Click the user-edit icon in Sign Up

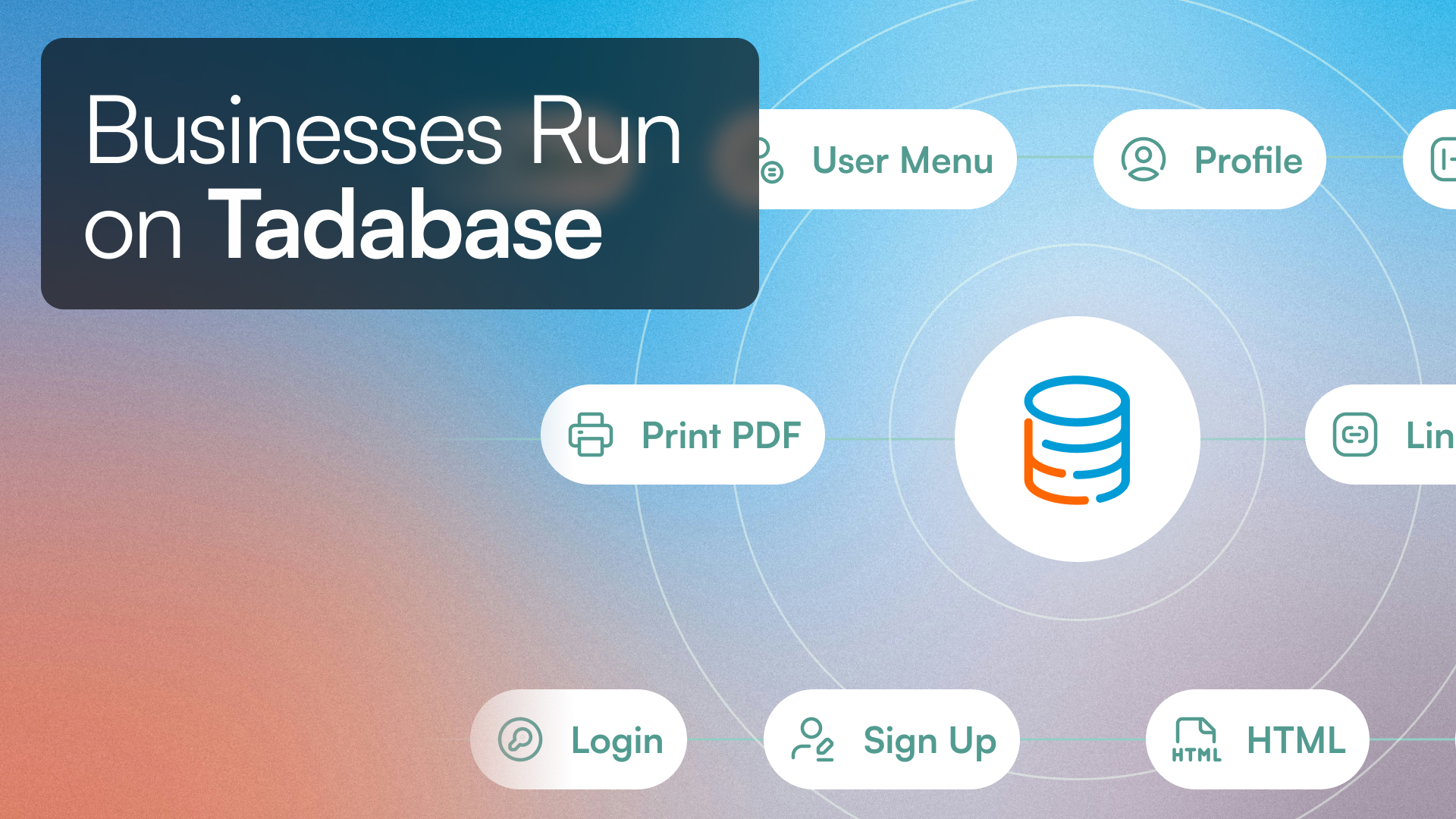pos(813,739)
